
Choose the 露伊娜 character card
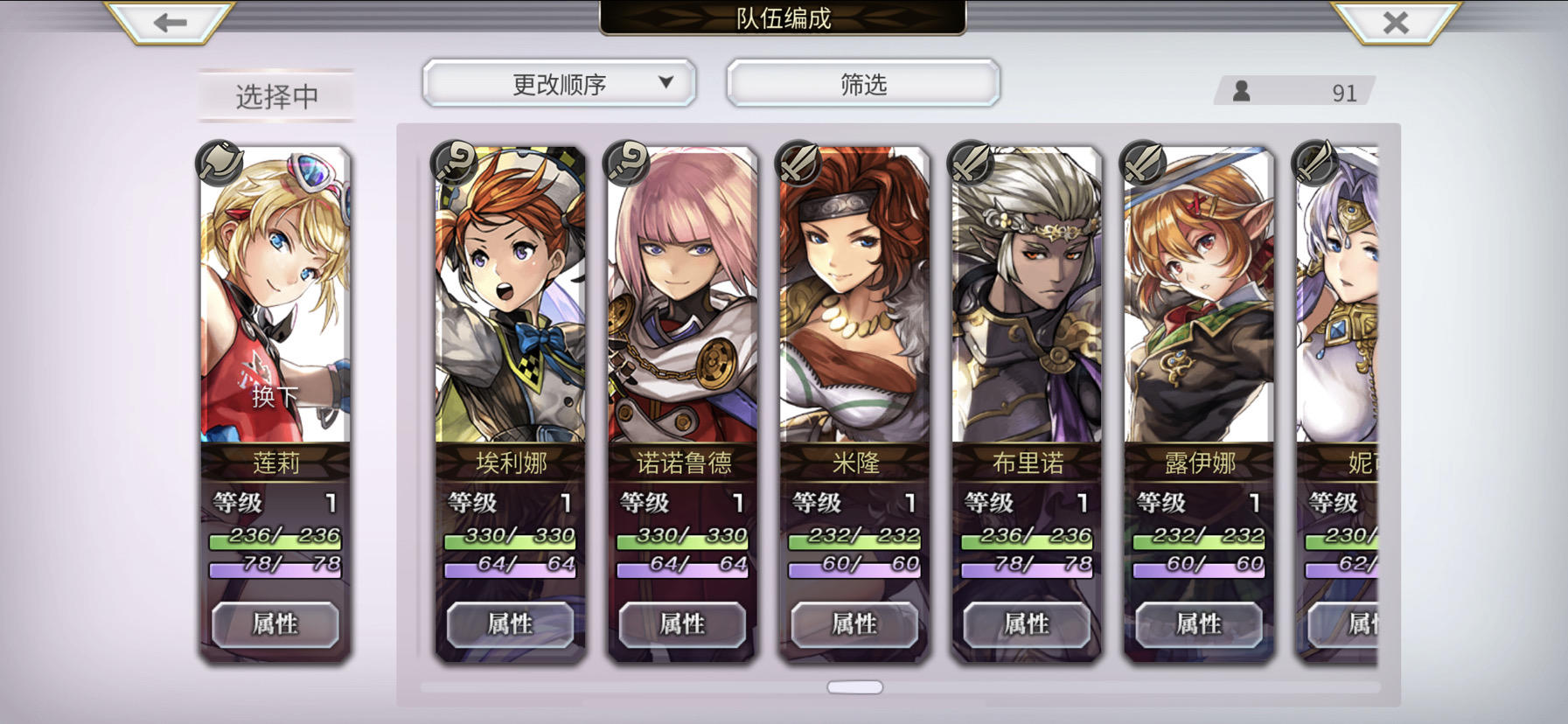tap(1198, 402)
